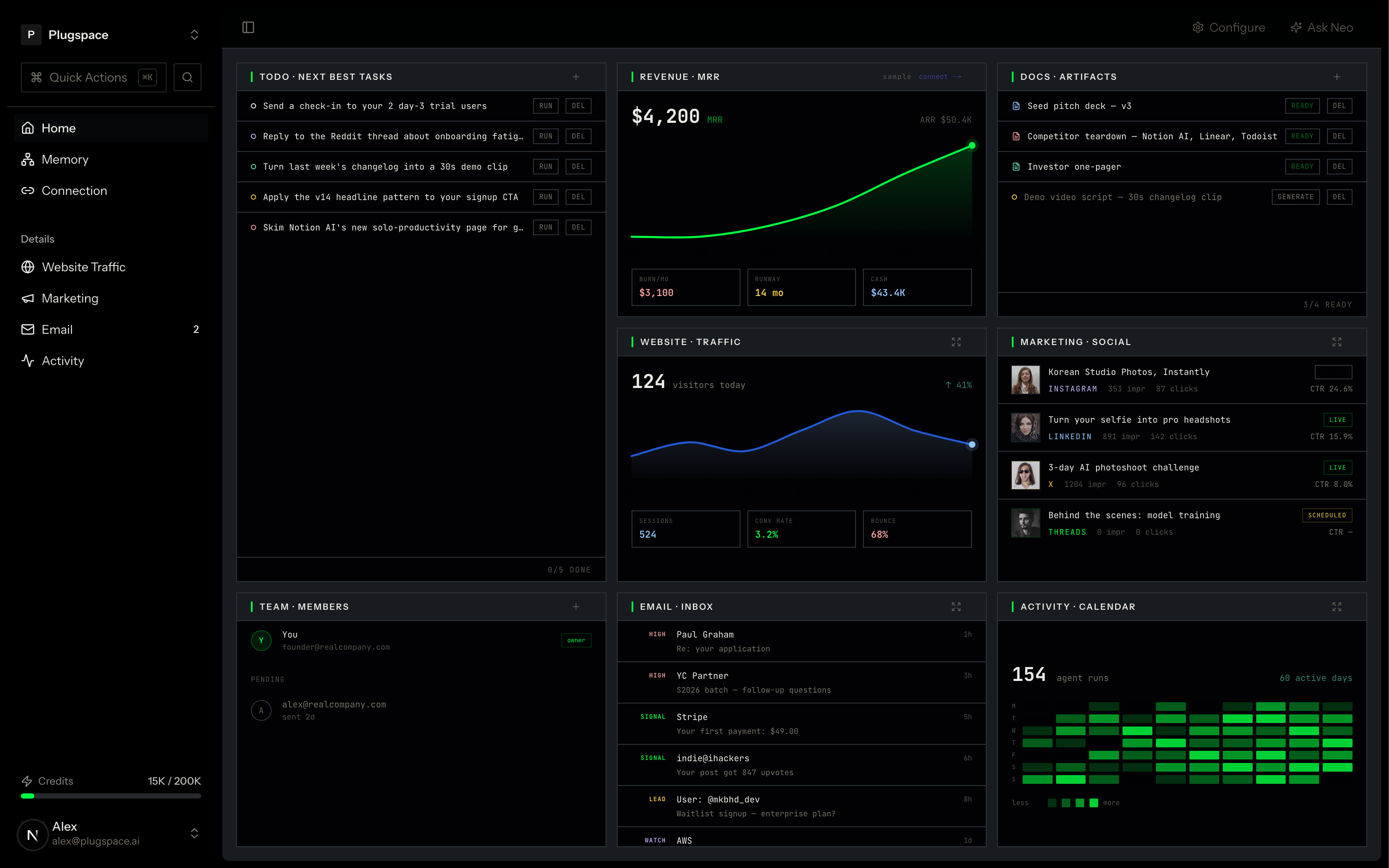The height and width of the screenshot is (868, 1389).
Task: Add a new todo with plus icon
Action: (576, 77)
